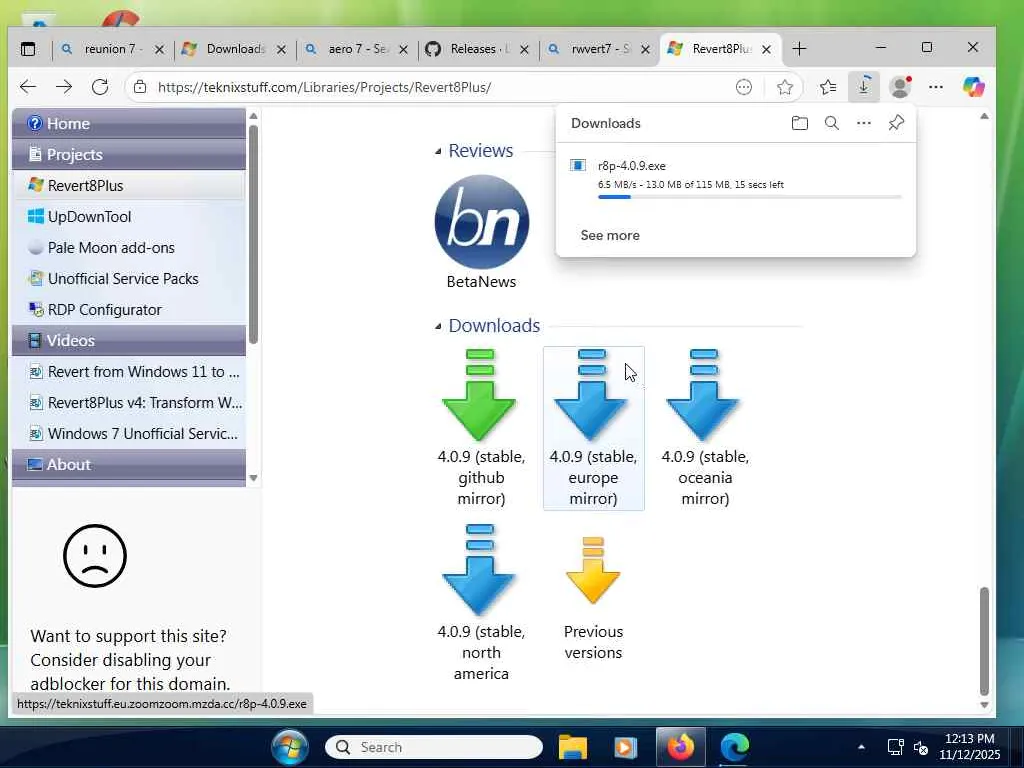The height and width of the screenshot is (768, 1024).
Task: Toggle the Downloads toolbar button
Action: [x=863, y=87]
